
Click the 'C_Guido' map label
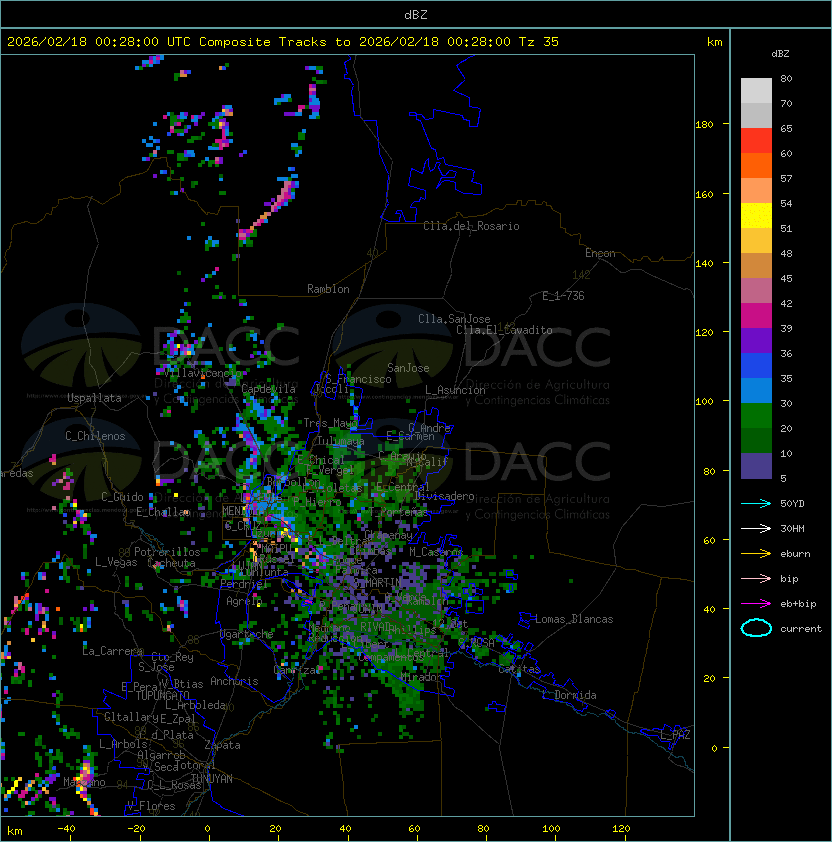pos(122,497)
